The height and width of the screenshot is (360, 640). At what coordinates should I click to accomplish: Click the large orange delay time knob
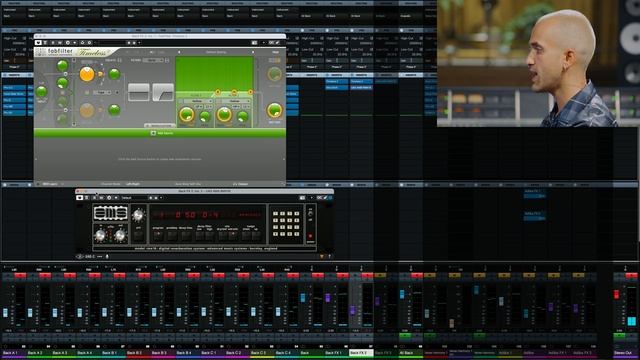pyautogui.click(x=87, y=74)
